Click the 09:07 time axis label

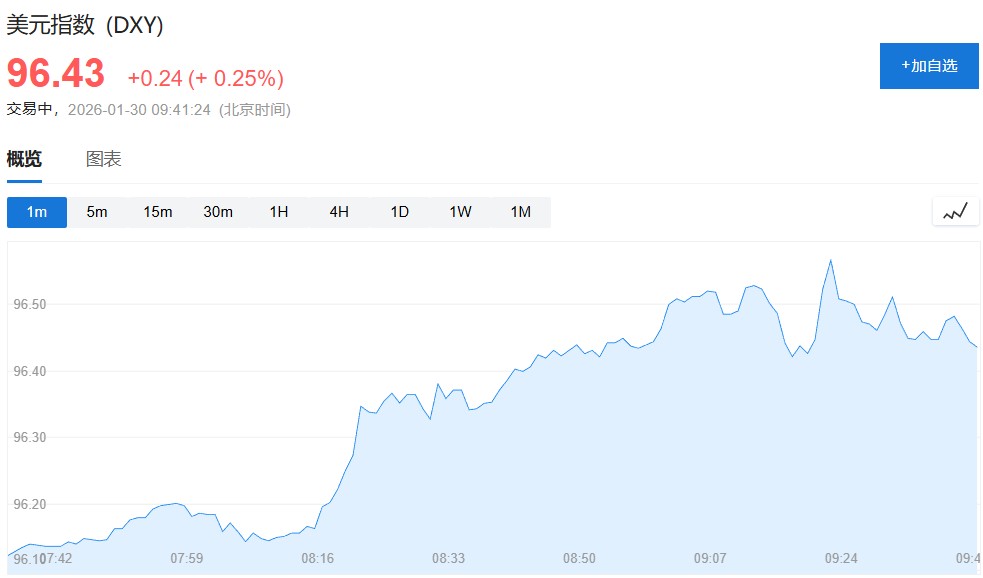point(710,558)
